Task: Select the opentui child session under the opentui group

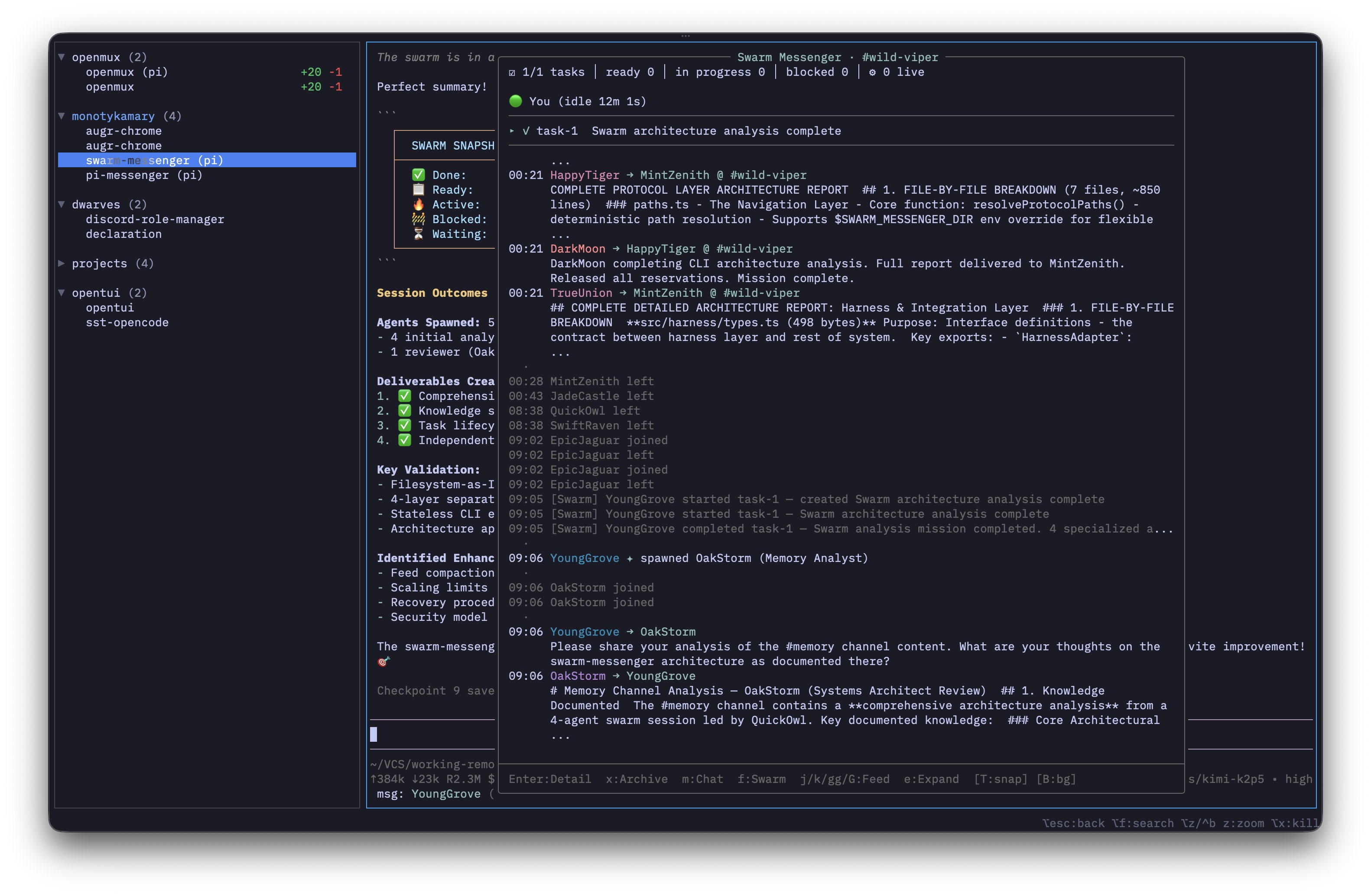Action: (x=110, y=308)
